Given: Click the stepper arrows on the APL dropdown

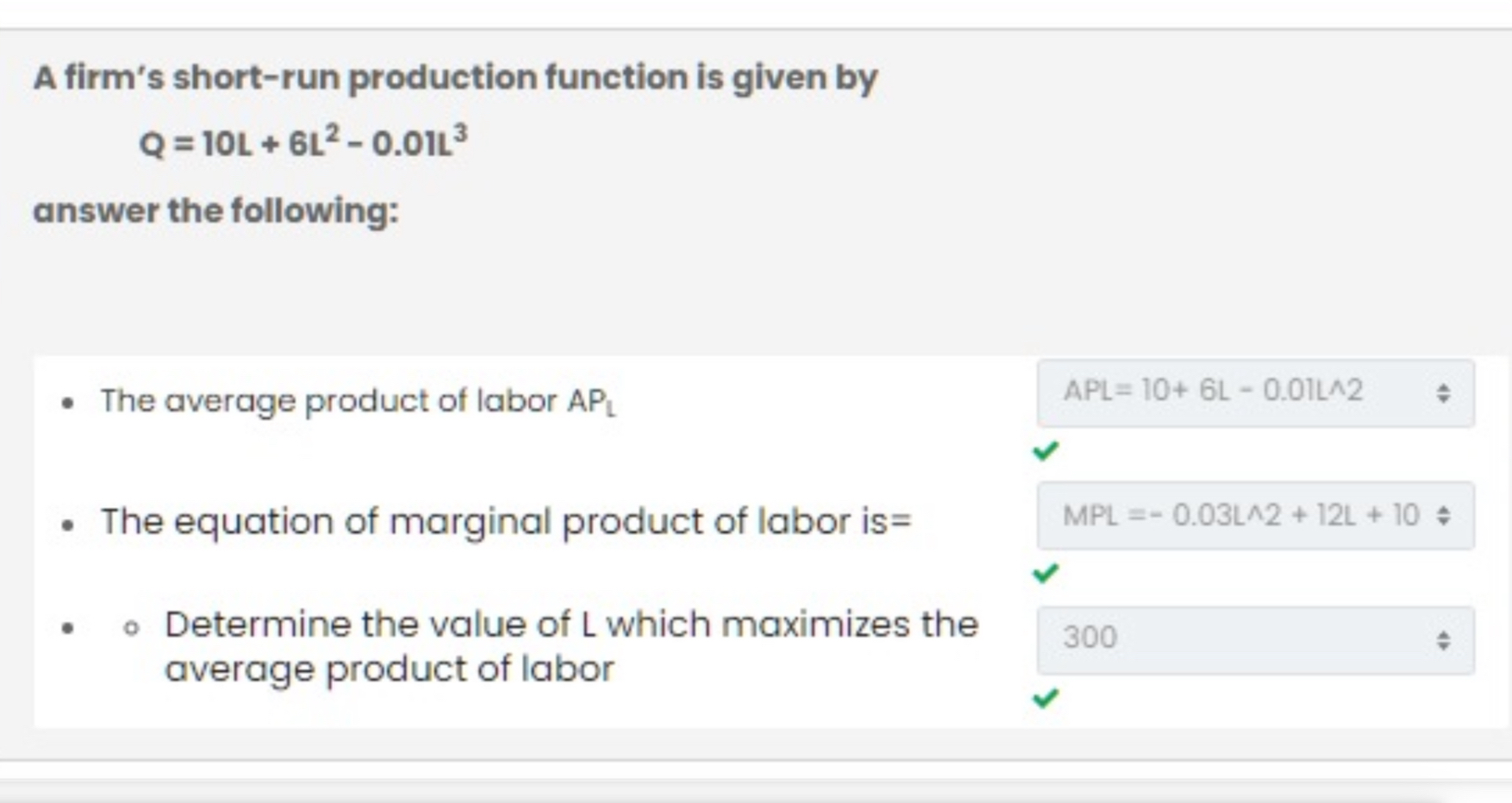Looking at the screenshot, I should (x=1445, y=391).
